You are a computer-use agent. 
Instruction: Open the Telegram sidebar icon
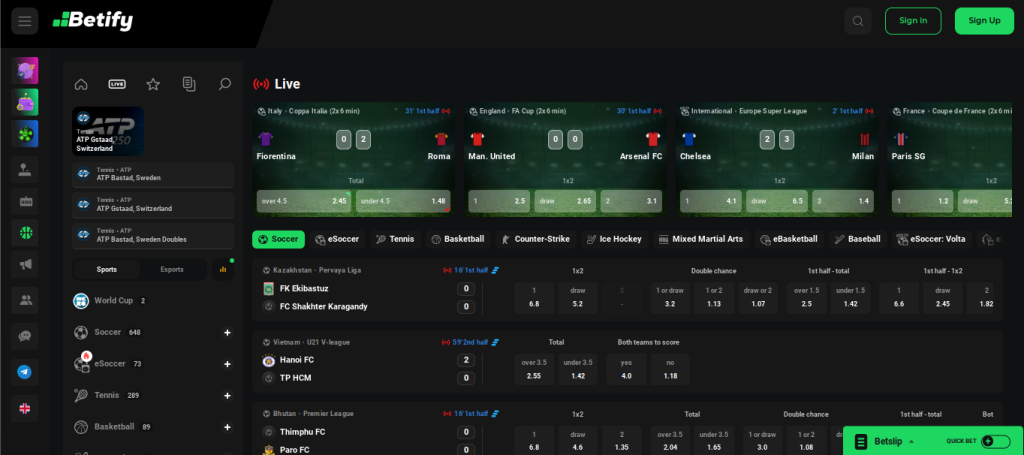click(x=25, y=372)
